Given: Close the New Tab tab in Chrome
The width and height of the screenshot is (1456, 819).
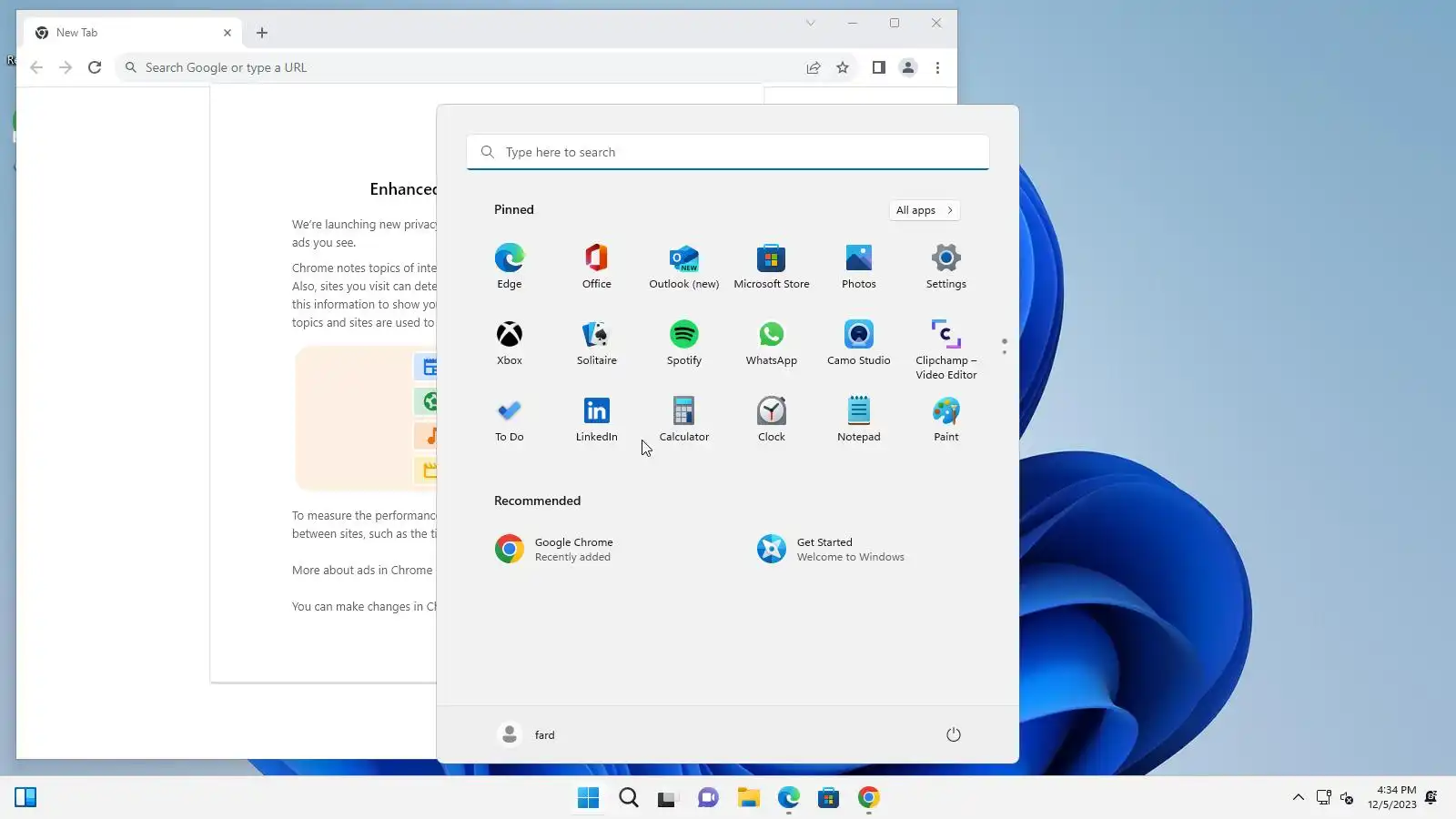Looking at the screenshot, I should tap(227, 33).
